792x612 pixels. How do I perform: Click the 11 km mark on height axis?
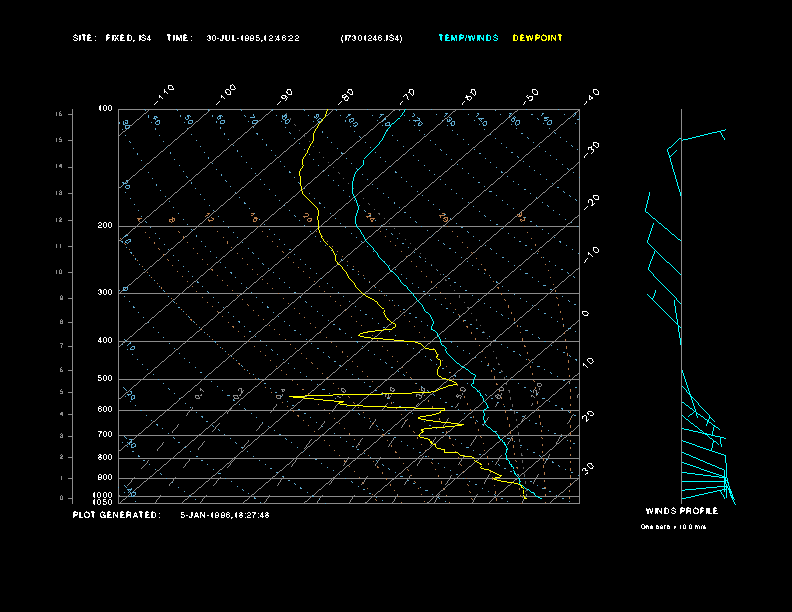click(60, 246)
